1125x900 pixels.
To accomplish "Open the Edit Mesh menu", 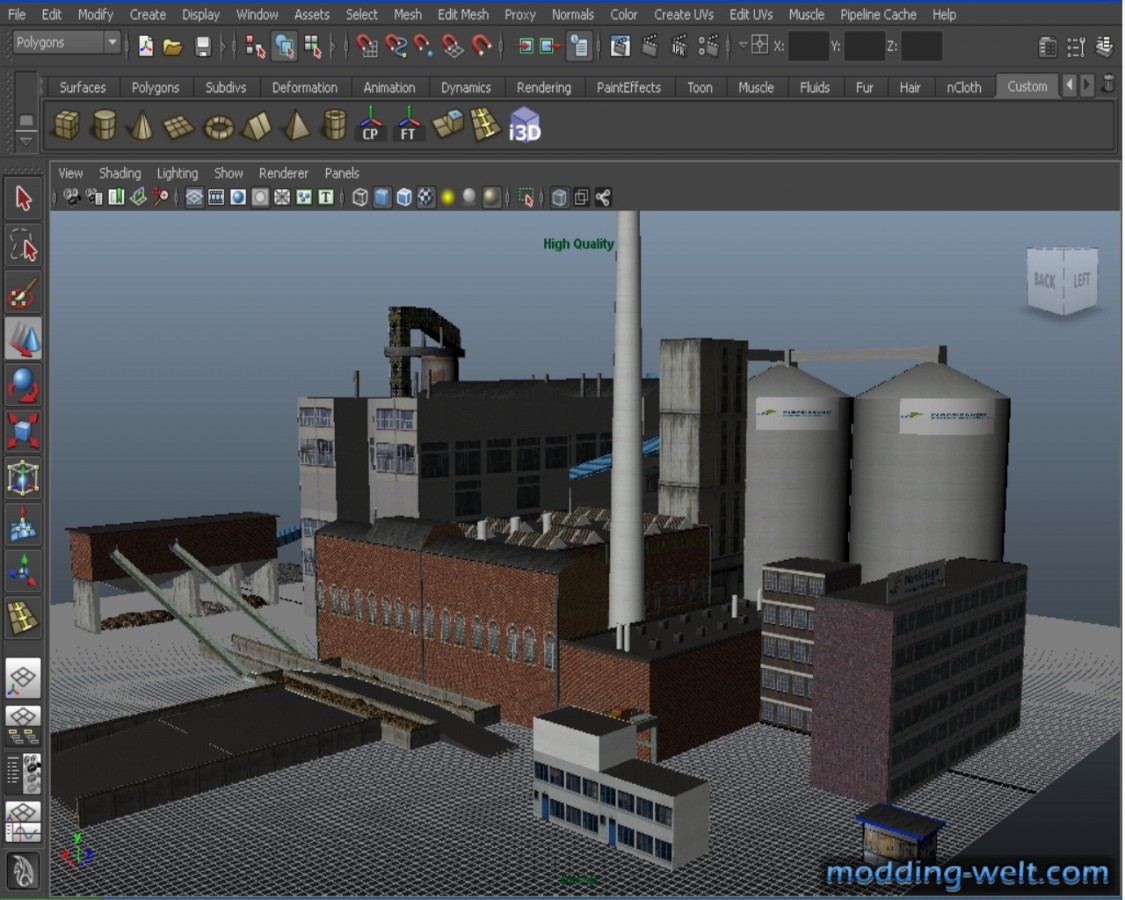I will (x=463, y=14).
